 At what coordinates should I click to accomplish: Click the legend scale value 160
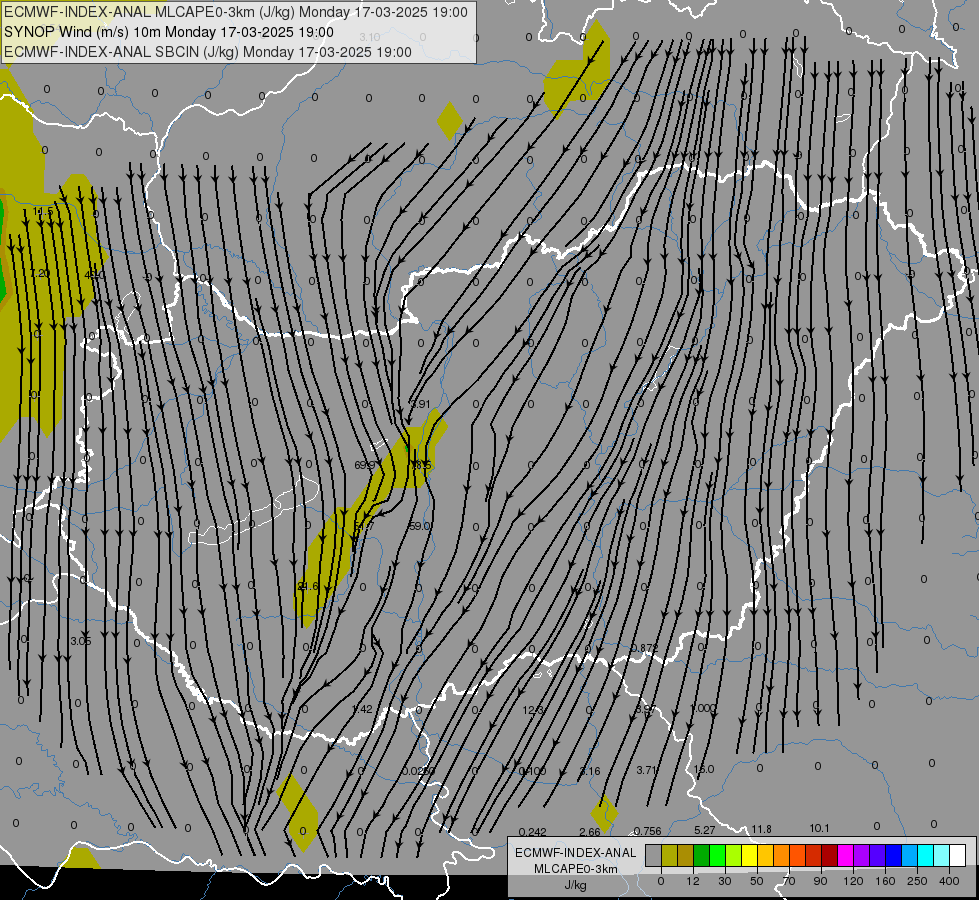pos(885,881)
